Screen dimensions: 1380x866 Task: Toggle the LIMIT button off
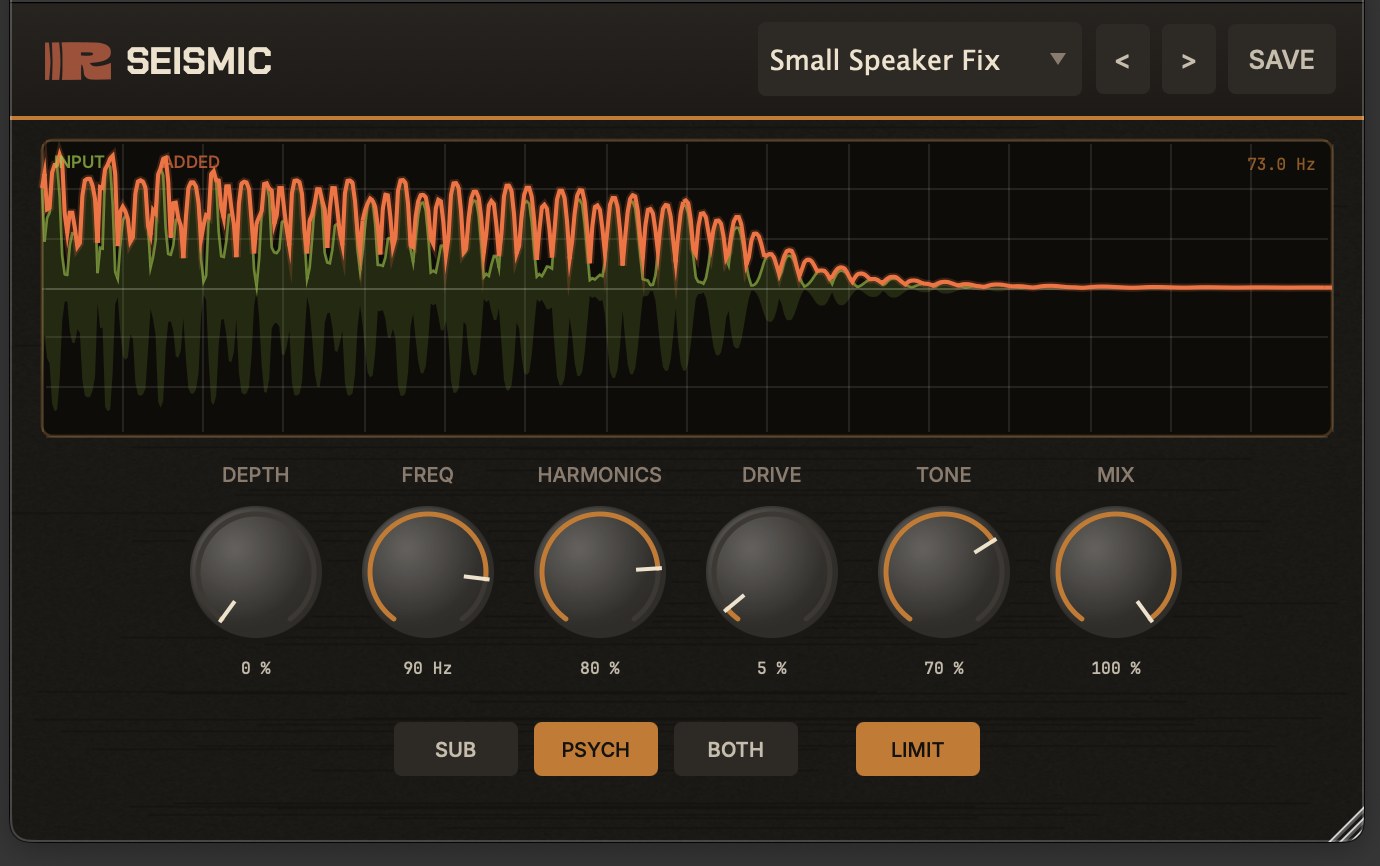[x=918, y=749]
